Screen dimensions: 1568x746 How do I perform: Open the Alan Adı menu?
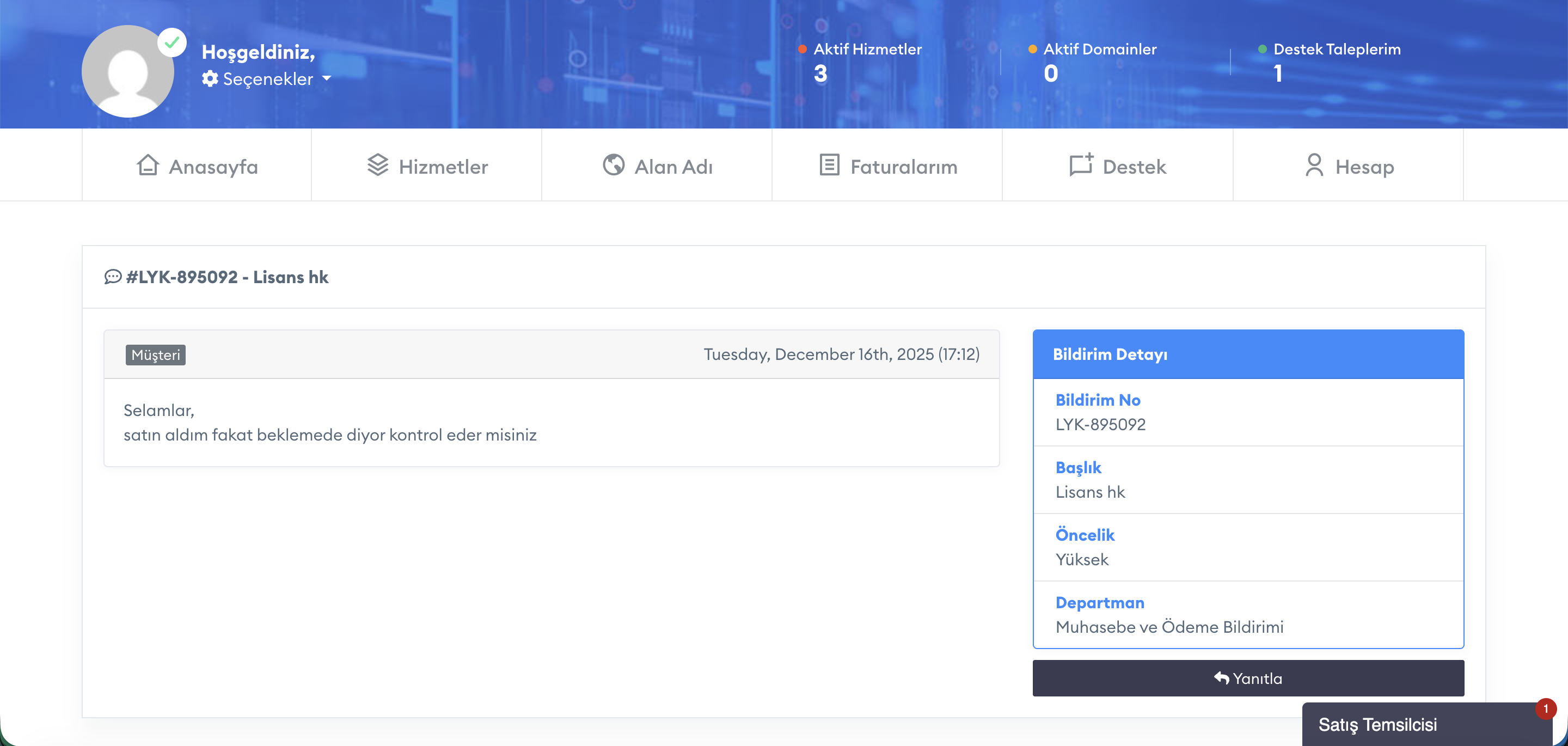click(657, 165)
